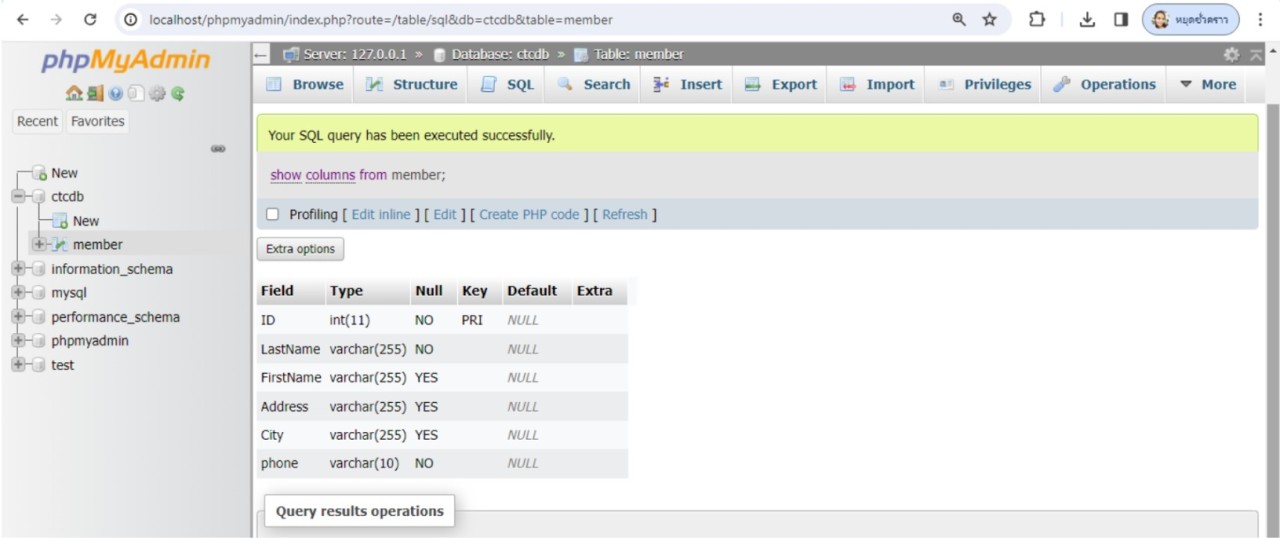
Task: Toggle the Profiling checkbox
Action: pos(272,215)
